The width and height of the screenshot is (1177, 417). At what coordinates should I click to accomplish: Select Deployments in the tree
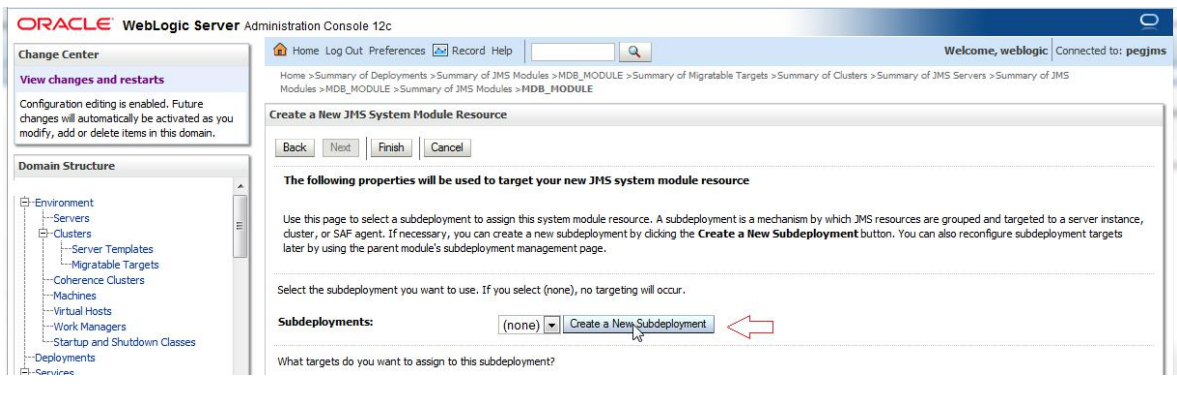pos(65,358)
